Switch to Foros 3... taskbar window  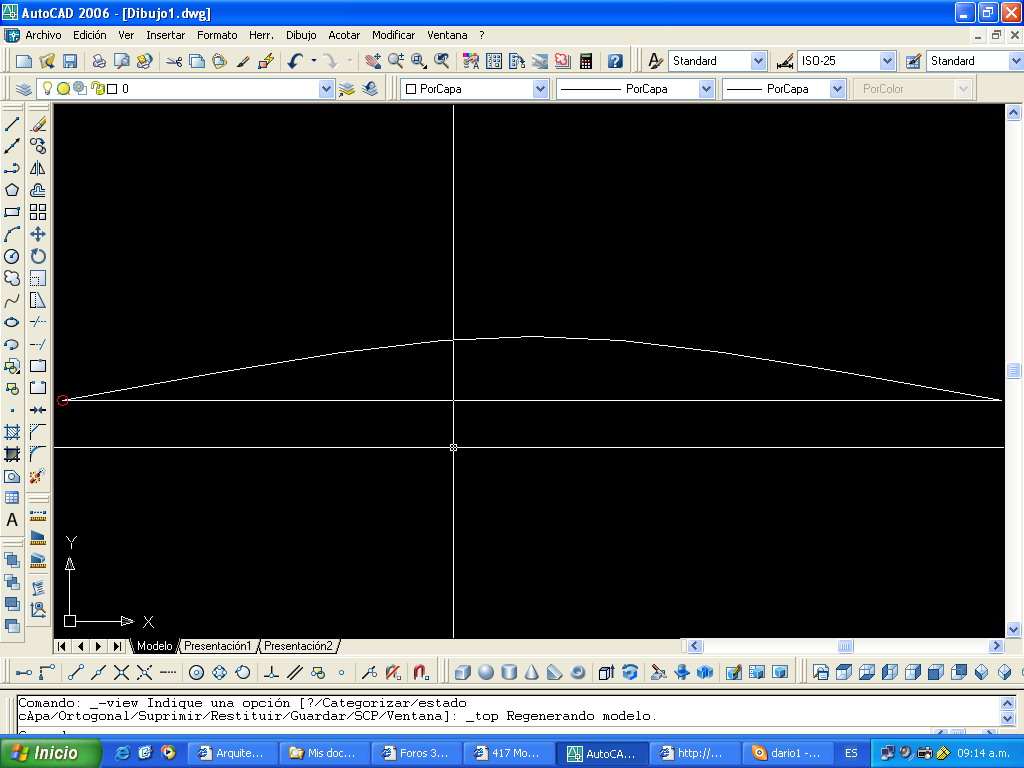click(x=417, y=753)
